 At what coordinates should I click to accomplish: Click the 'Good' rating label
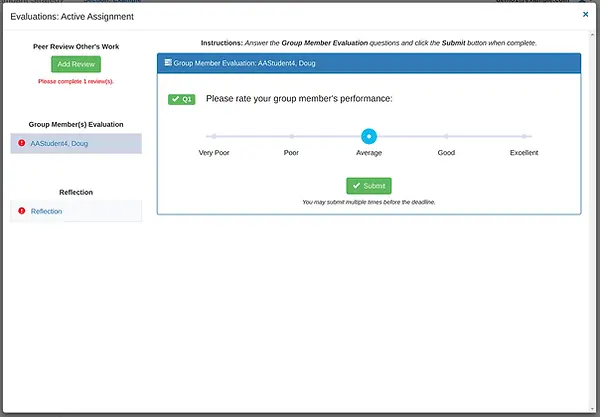(446, 153)
